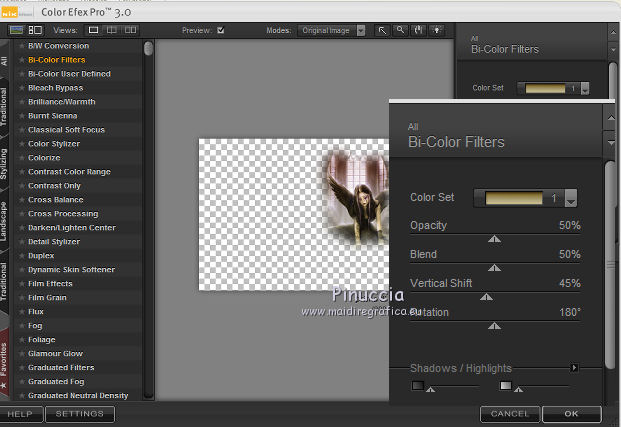
Task: Select Graduated Neutral Density filter
Action: (78, 396)
